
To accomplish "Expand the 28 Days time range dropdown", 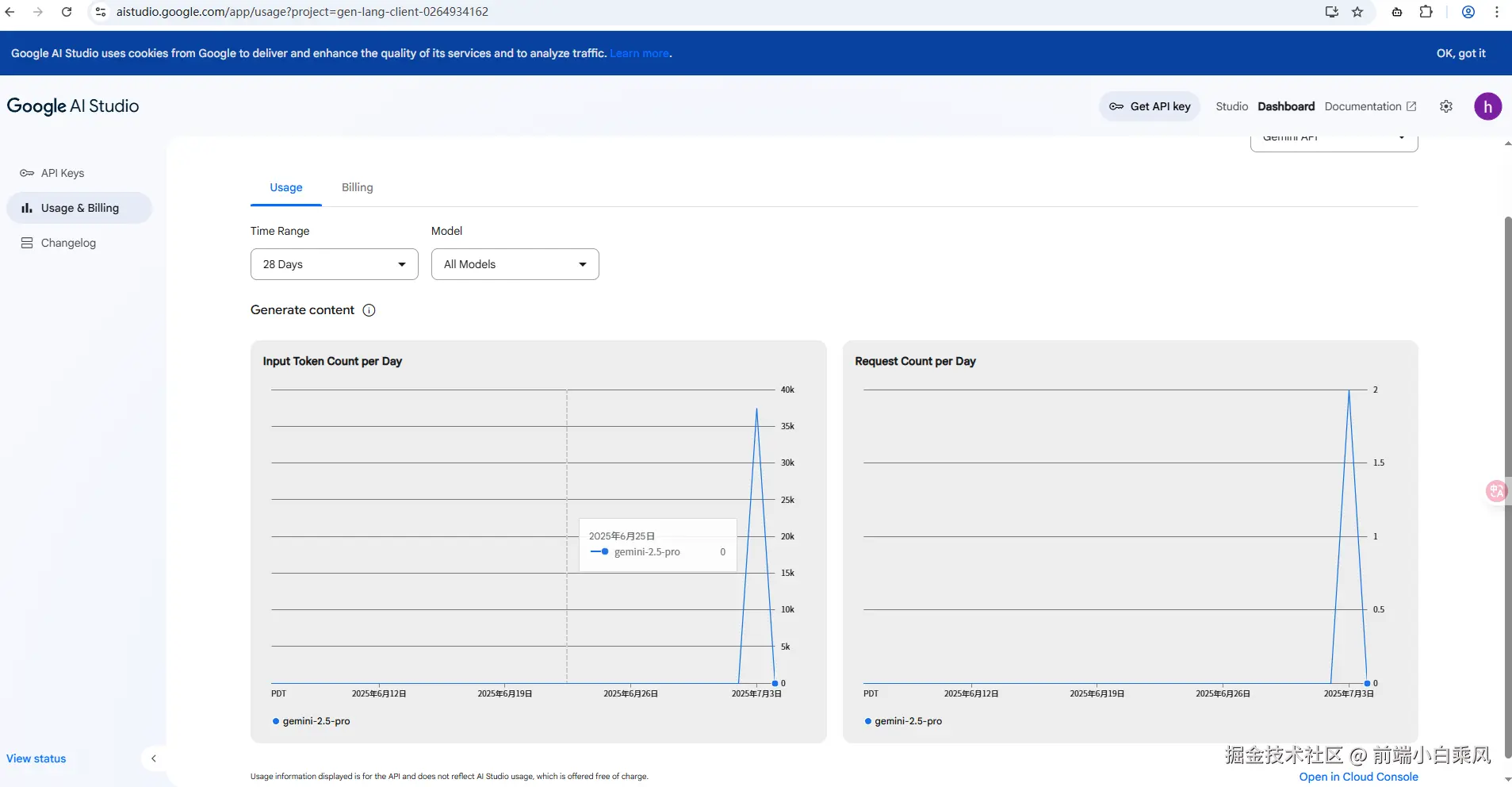I will pyautogui.click(x=334, y=264).
